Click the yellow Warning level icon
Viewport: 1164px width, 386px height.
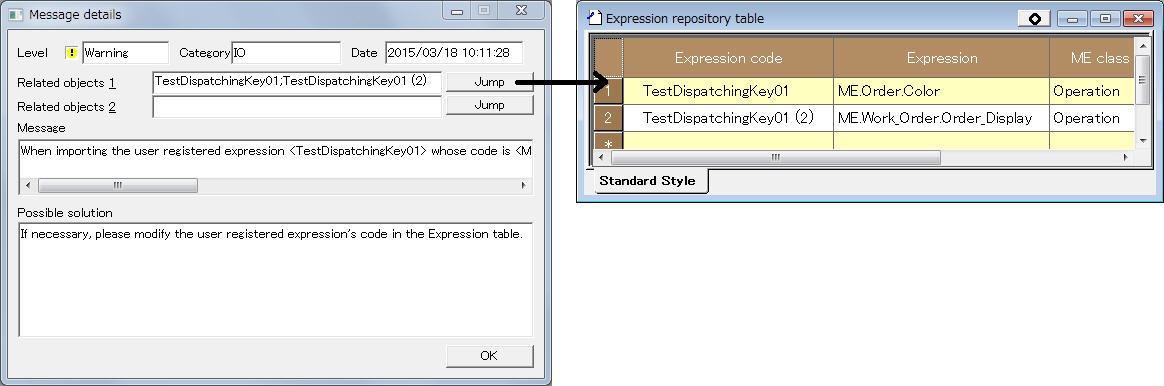[71, 53]
